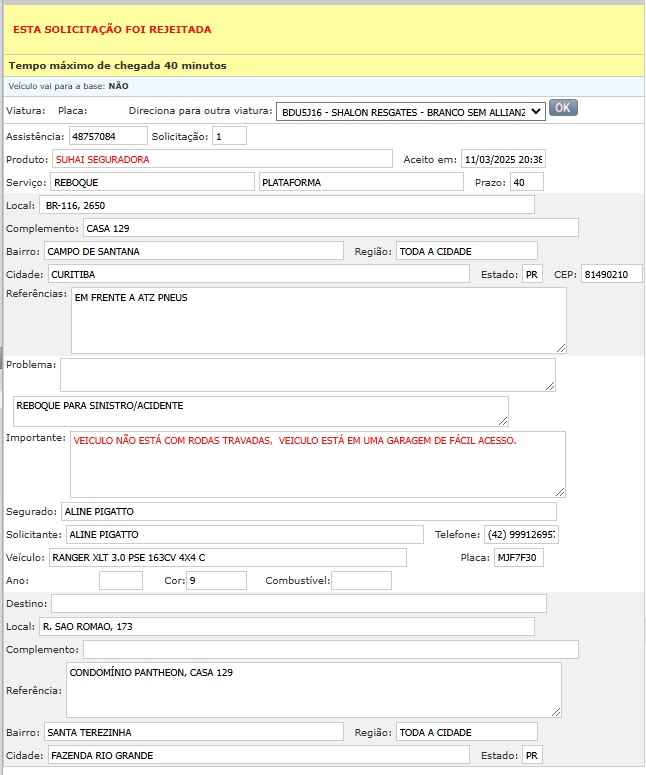Screen dimensions: 646x775
Task: Click the Importante notes text area
Action: (318, 464)
